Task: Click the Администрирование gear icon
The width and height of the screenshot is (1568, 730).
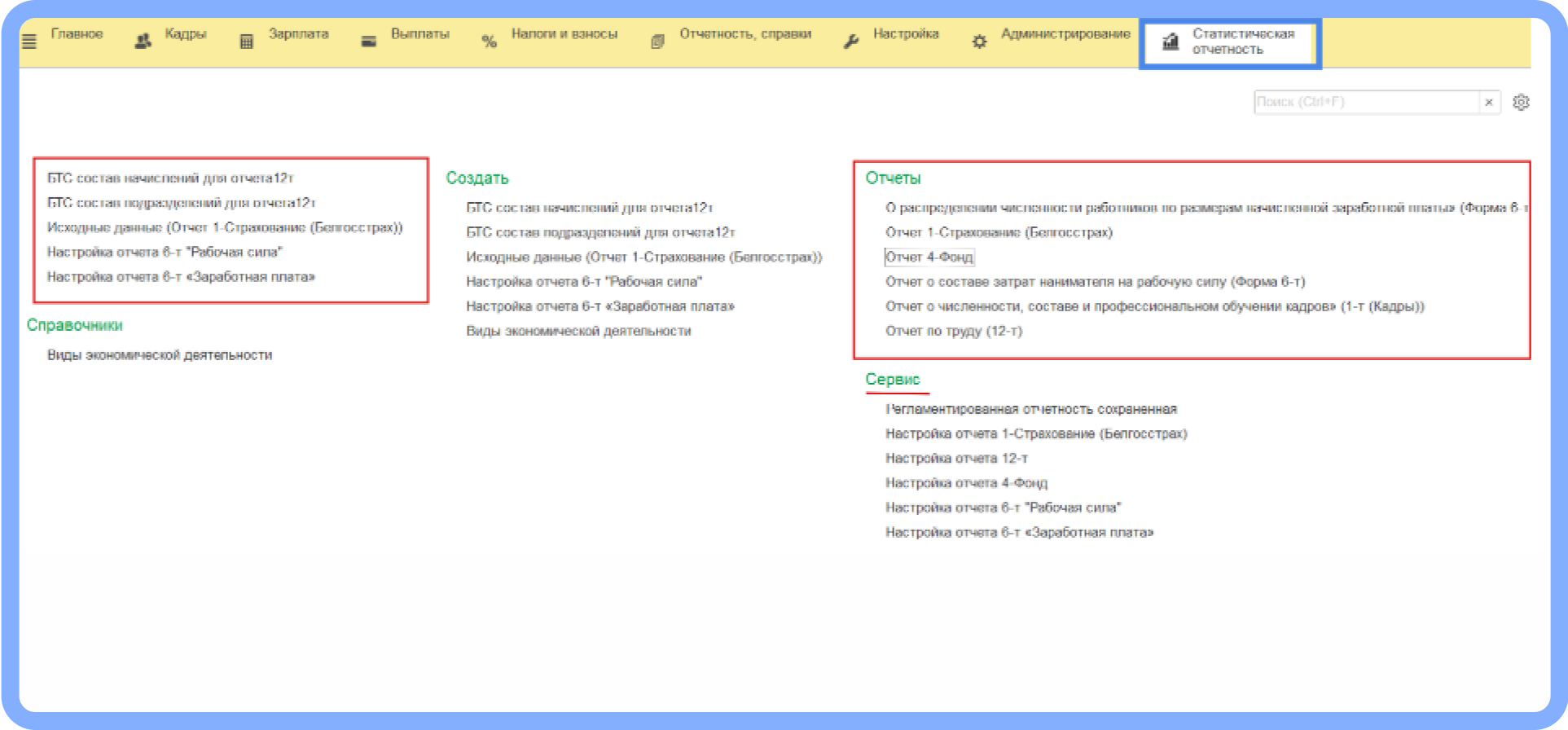Action: point(979,42)
